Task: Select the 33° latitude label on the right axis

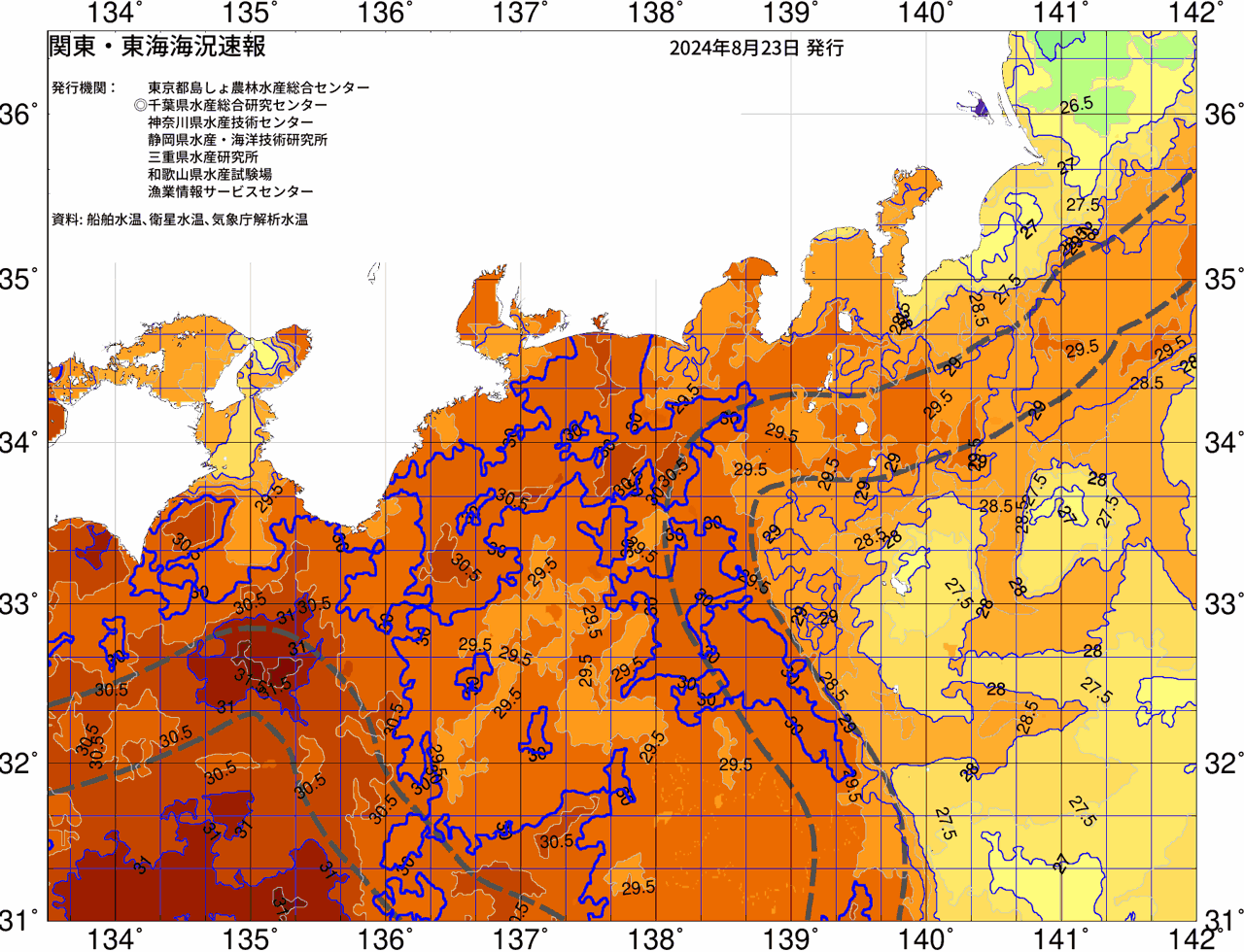Action: coord(1224,605)
